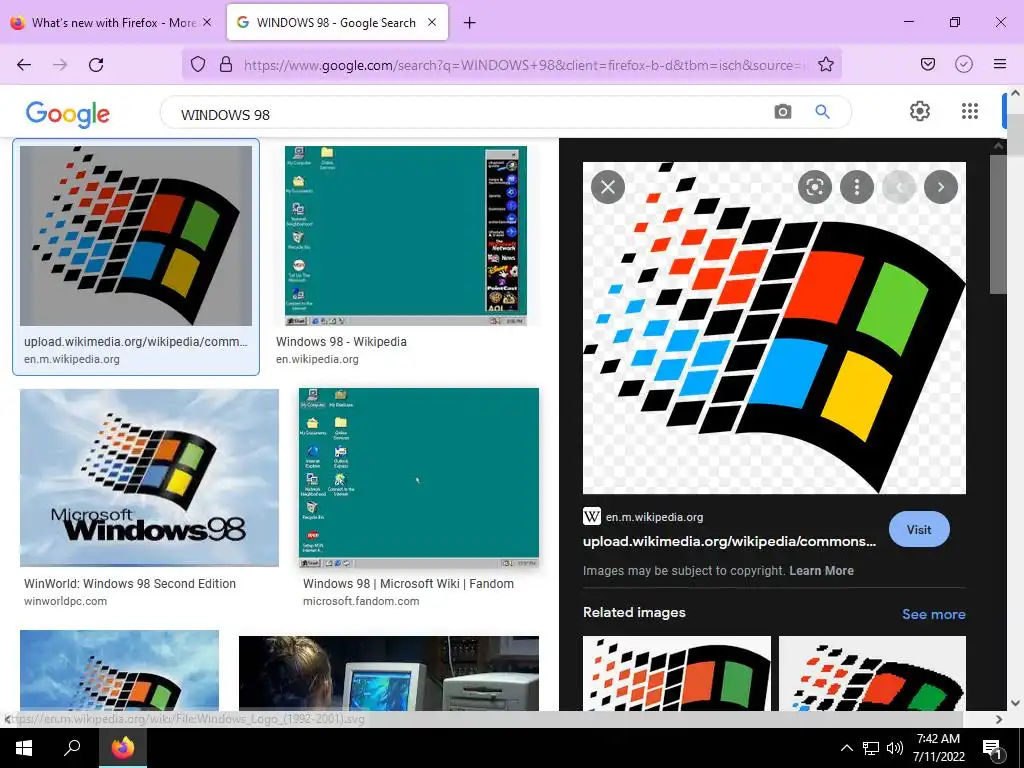The width and height of the screenshot is (1024, 768).
Task: Open the first related image thumbnail
Action: 677,673
